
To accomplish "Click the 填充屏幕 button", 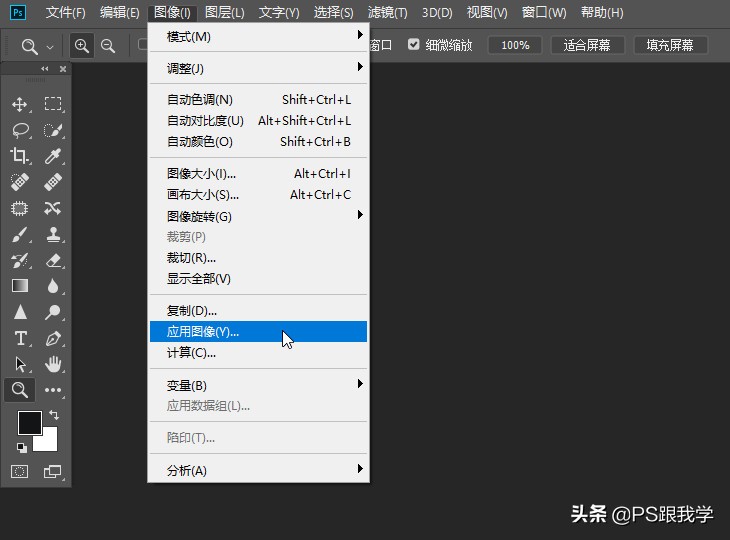I will (670, 45).
